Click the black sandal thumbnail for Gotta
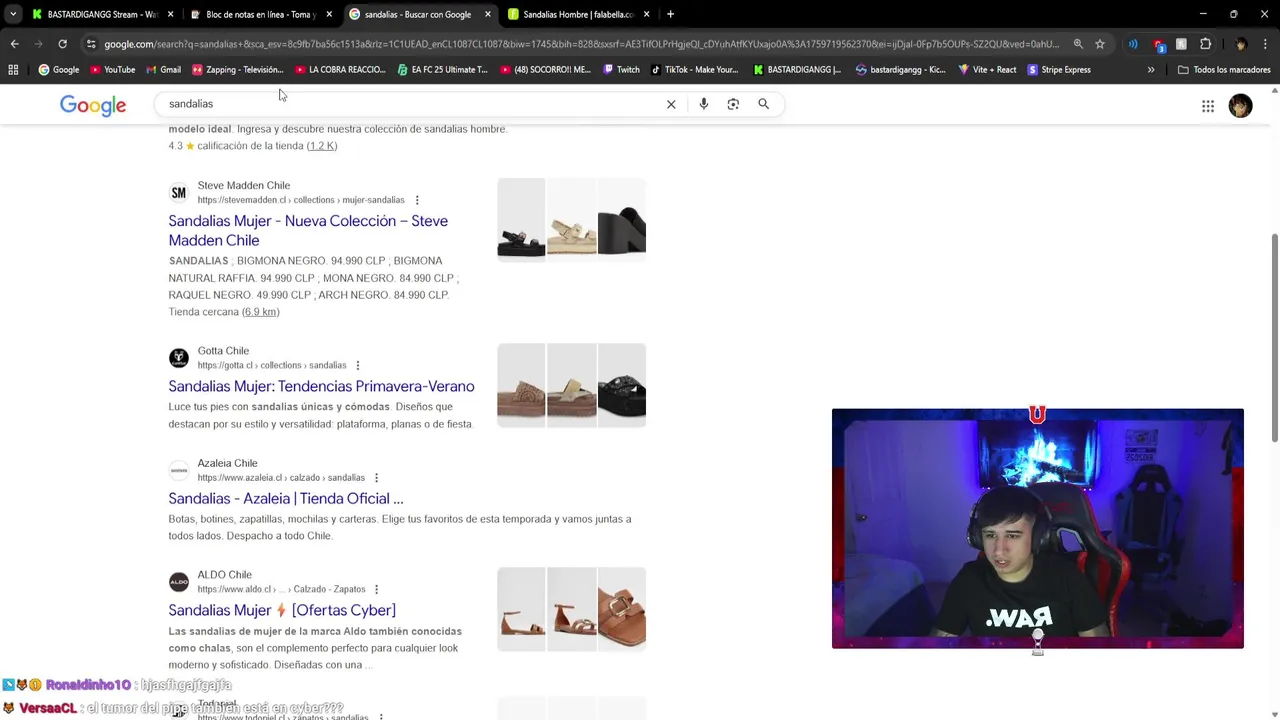The width and height of the screenshot is (1280, 720). point(622,385)
